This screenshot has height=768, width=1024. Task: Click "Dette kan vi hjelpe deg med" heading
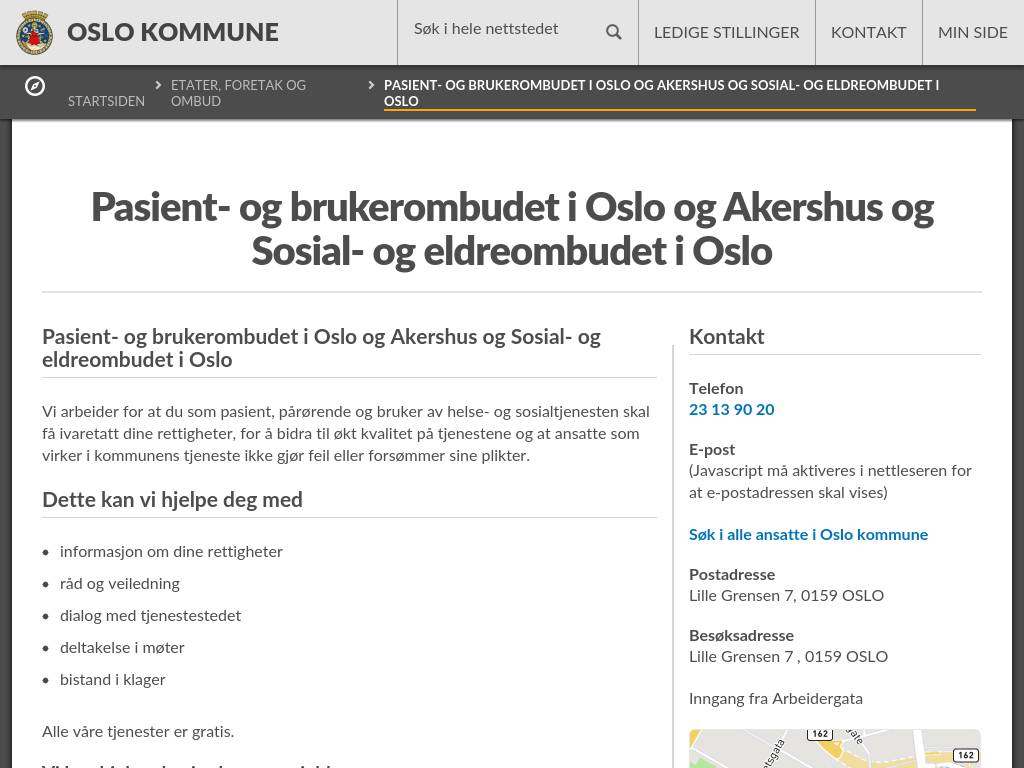pos(172,499)
